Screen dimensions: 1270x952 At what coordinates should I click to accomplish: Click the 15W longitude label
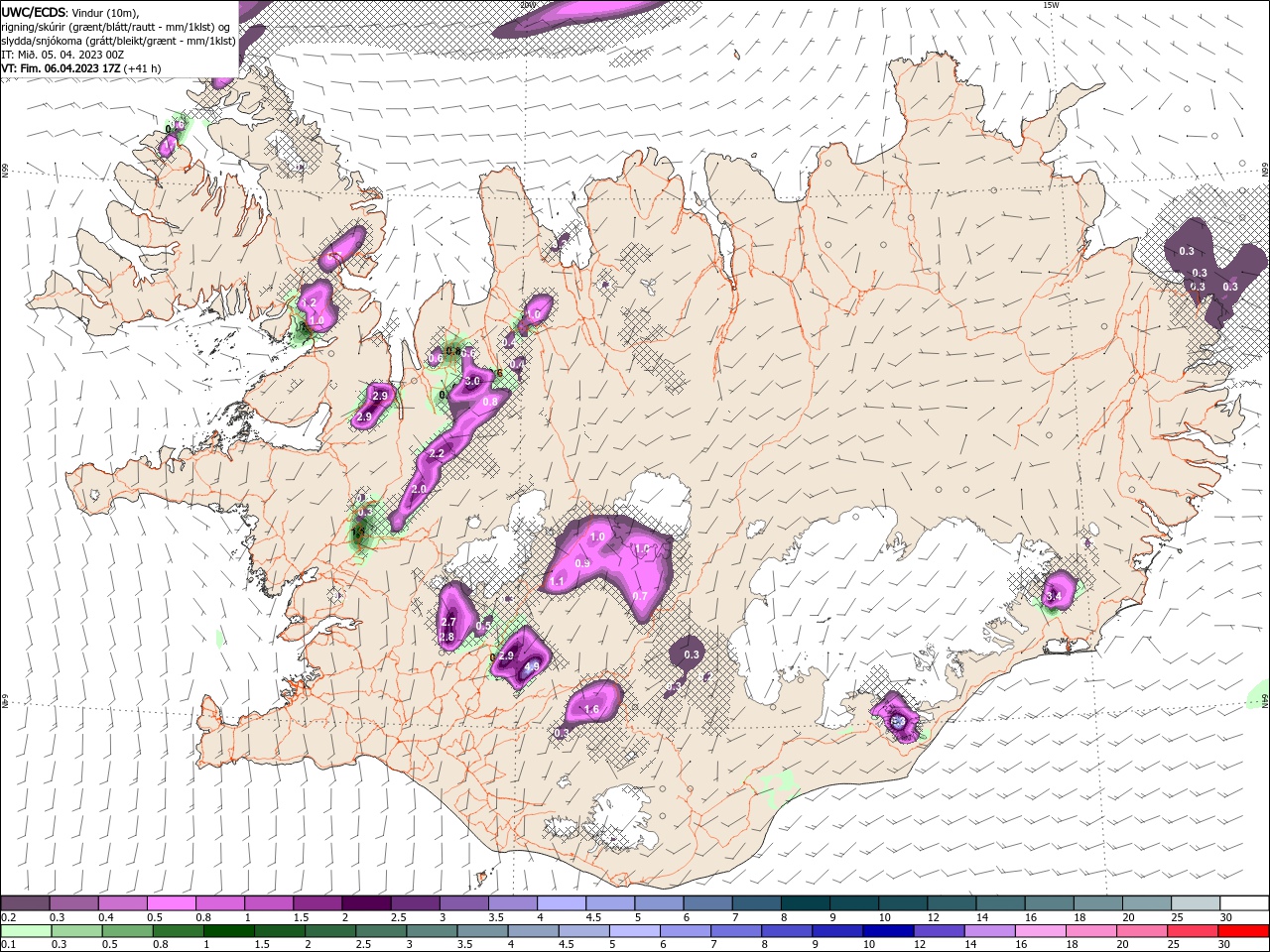coord(1051,5)
